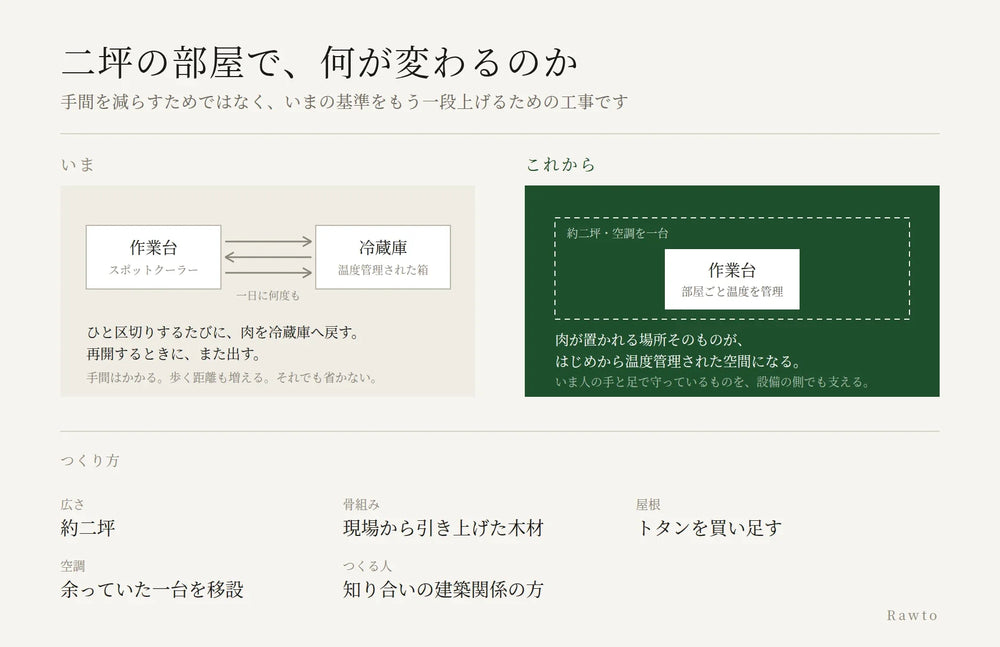Viewport: 1000px width, 647px height.
Task: Click the 骨組み label
Action: coord(361,505)
